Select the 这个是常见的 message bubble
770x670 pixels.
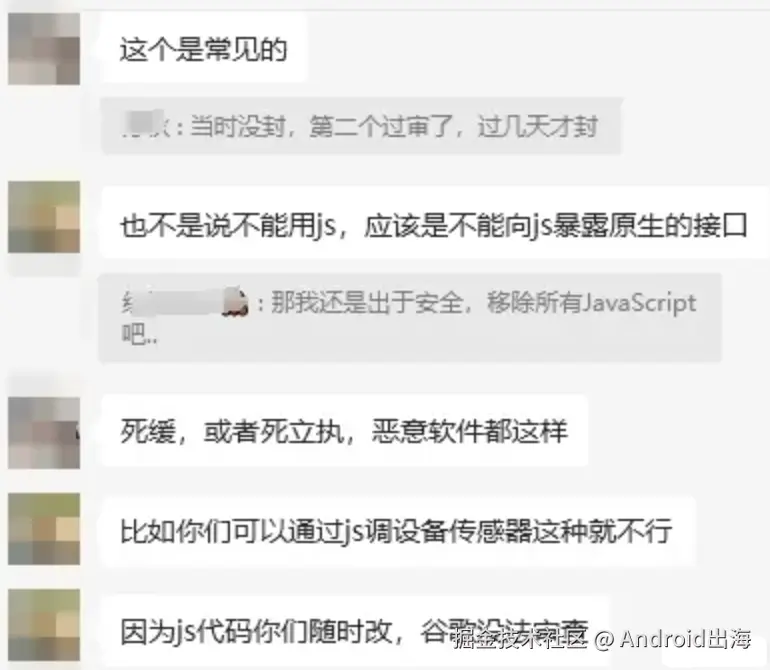tap(204, 49)
